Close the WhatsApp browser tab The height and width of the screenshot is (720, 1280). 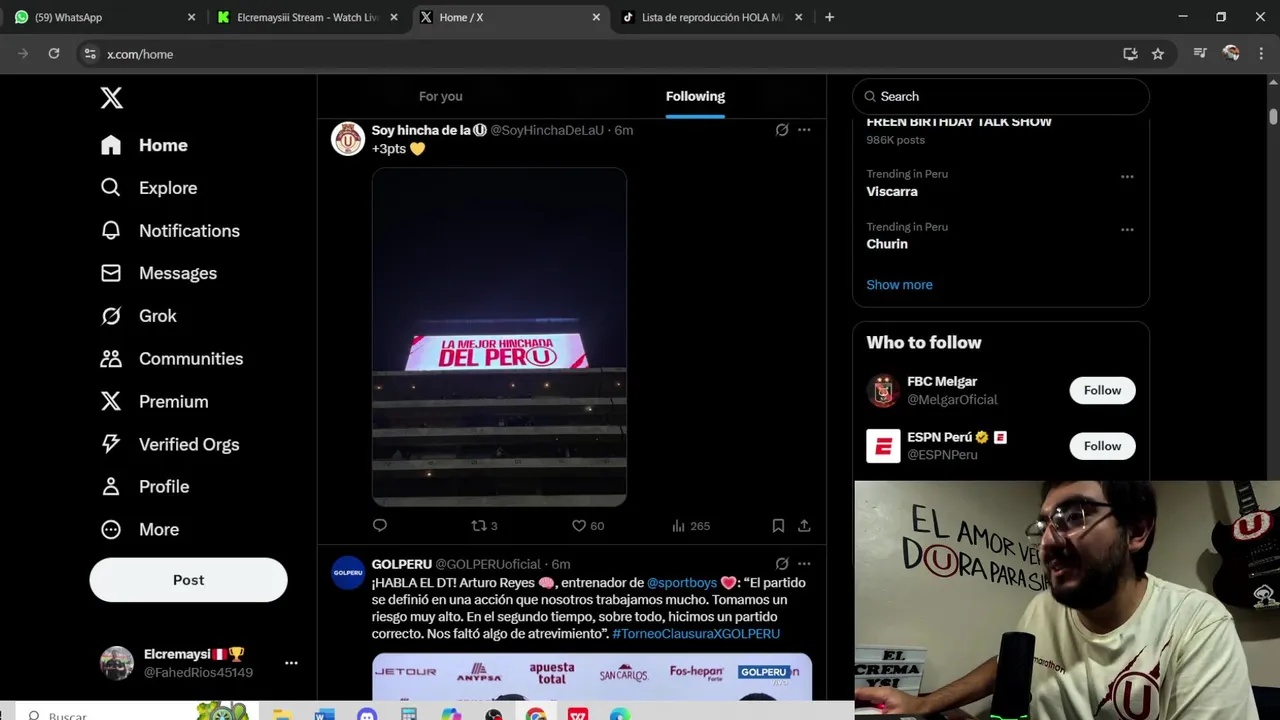click(191, 17)
